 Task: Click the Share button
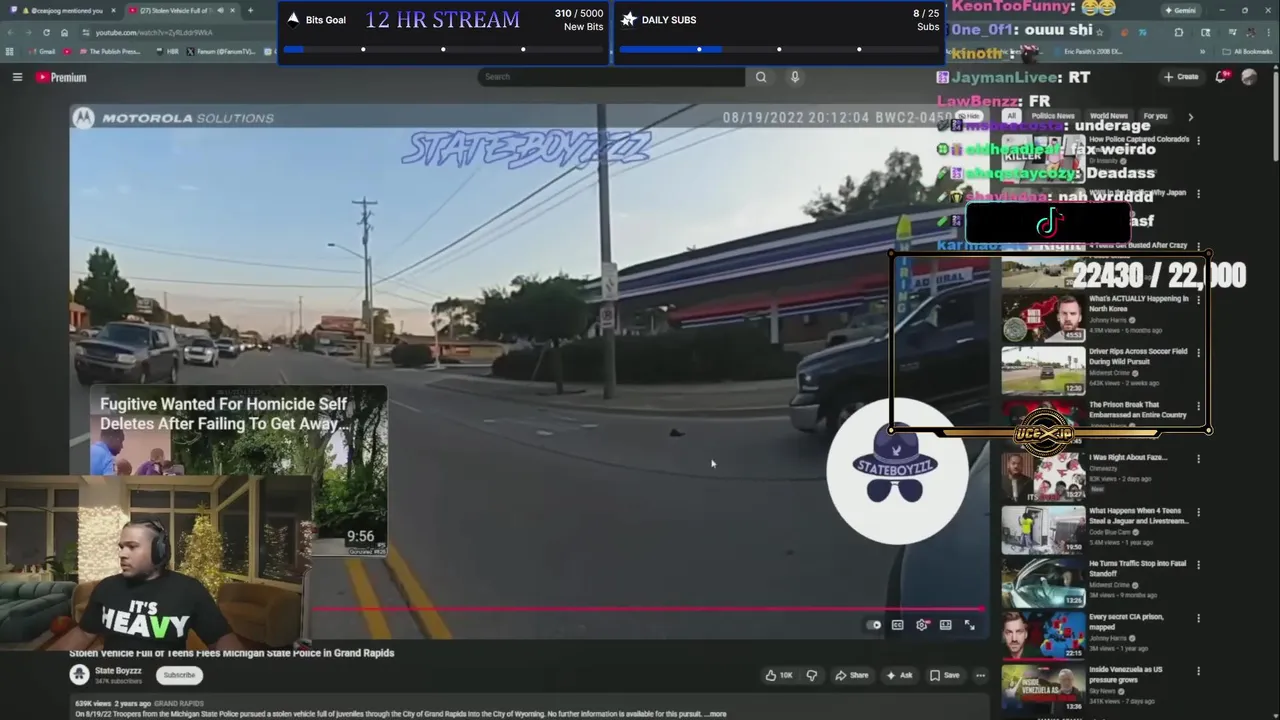[852, 675]
